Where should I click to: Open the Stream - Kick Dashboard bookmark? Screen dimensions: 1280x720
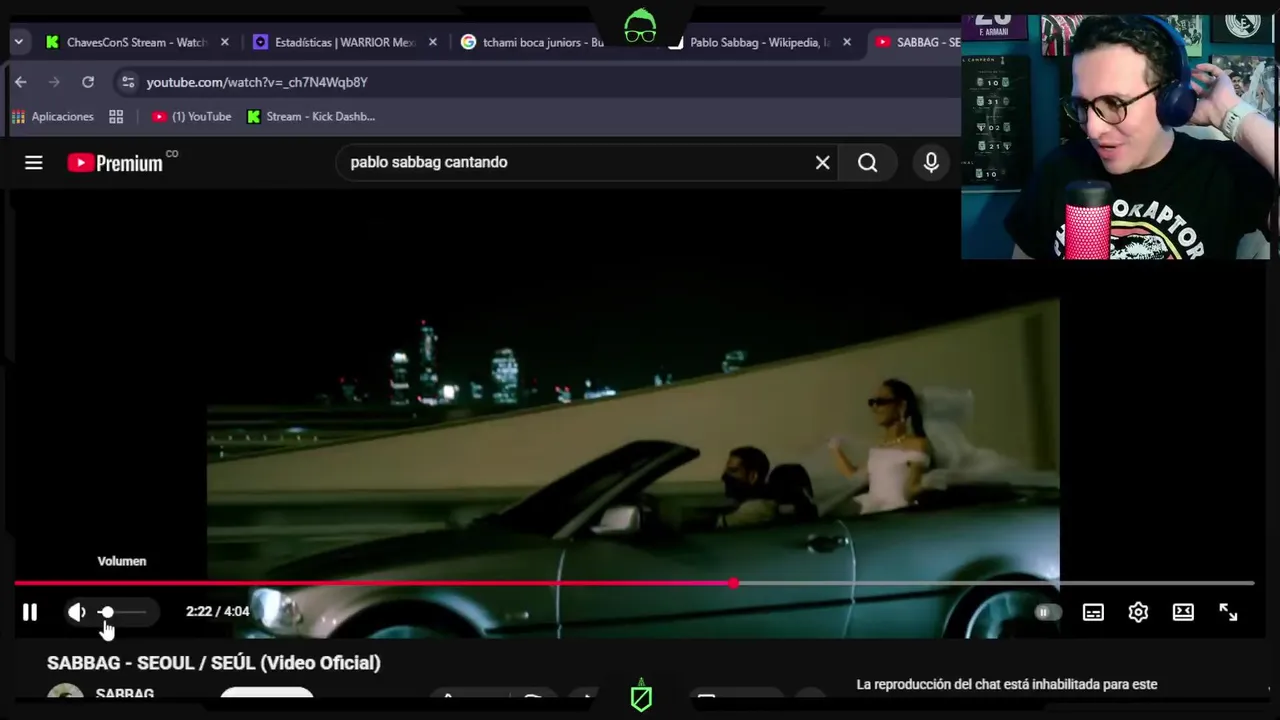point(311,116)
